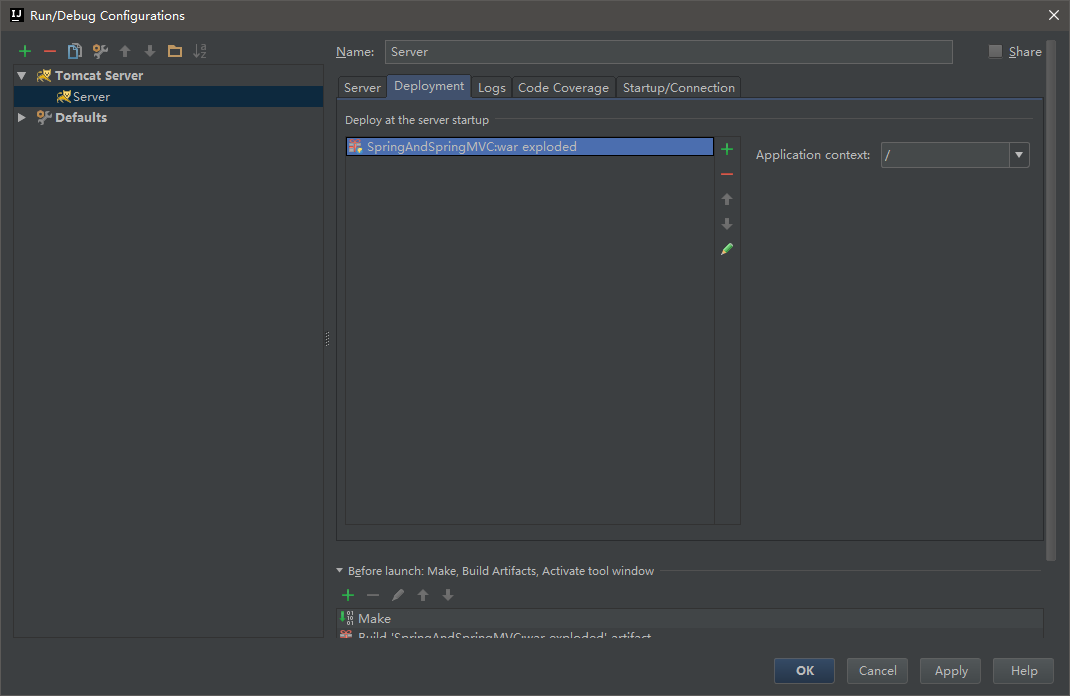Open edit defaults wrench icon
The width and height of the screenshot is (1070, 696).
[100, 51]
